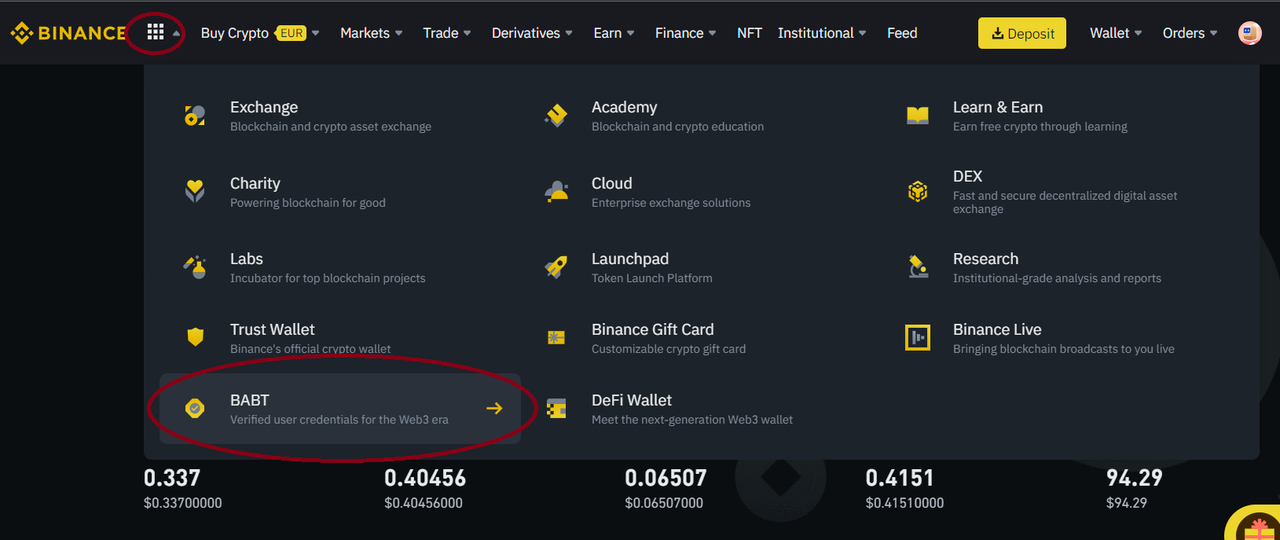Image resolution: width=1280 pixels, height=540 pixels.
Task: Click the Exchange icon
Action: pyautogui.click(x=195, y=116)
